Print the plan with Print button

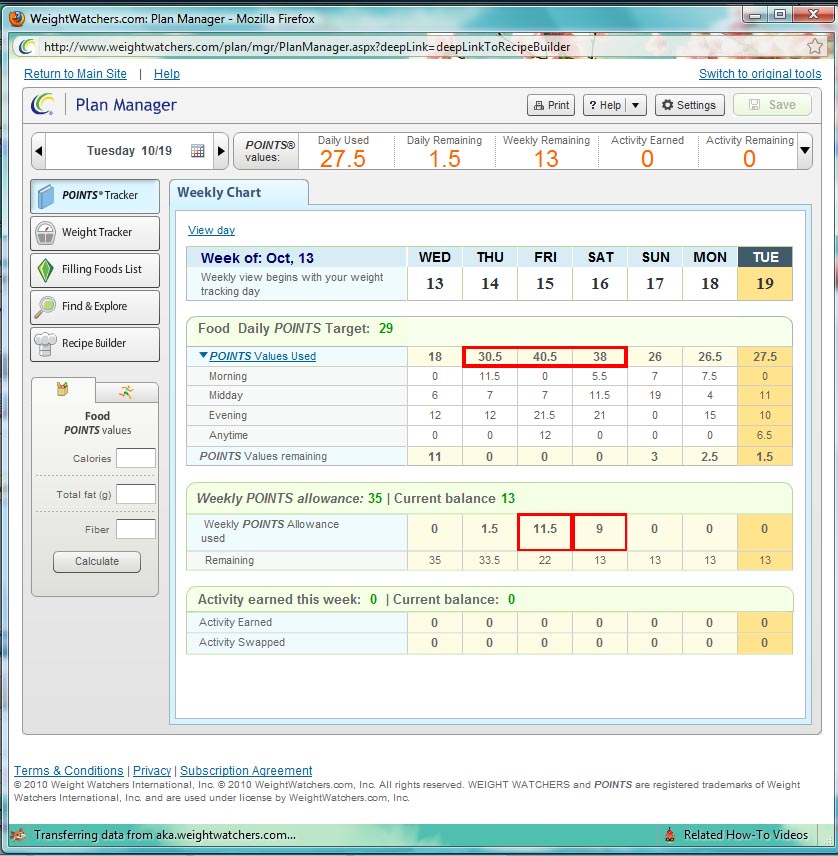click(x=551, y=105)
